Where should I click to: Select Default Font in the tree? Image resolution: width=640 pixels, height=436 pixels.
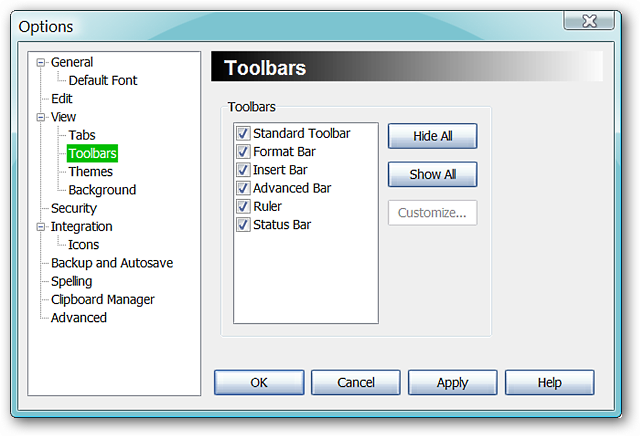pos(103,80)
